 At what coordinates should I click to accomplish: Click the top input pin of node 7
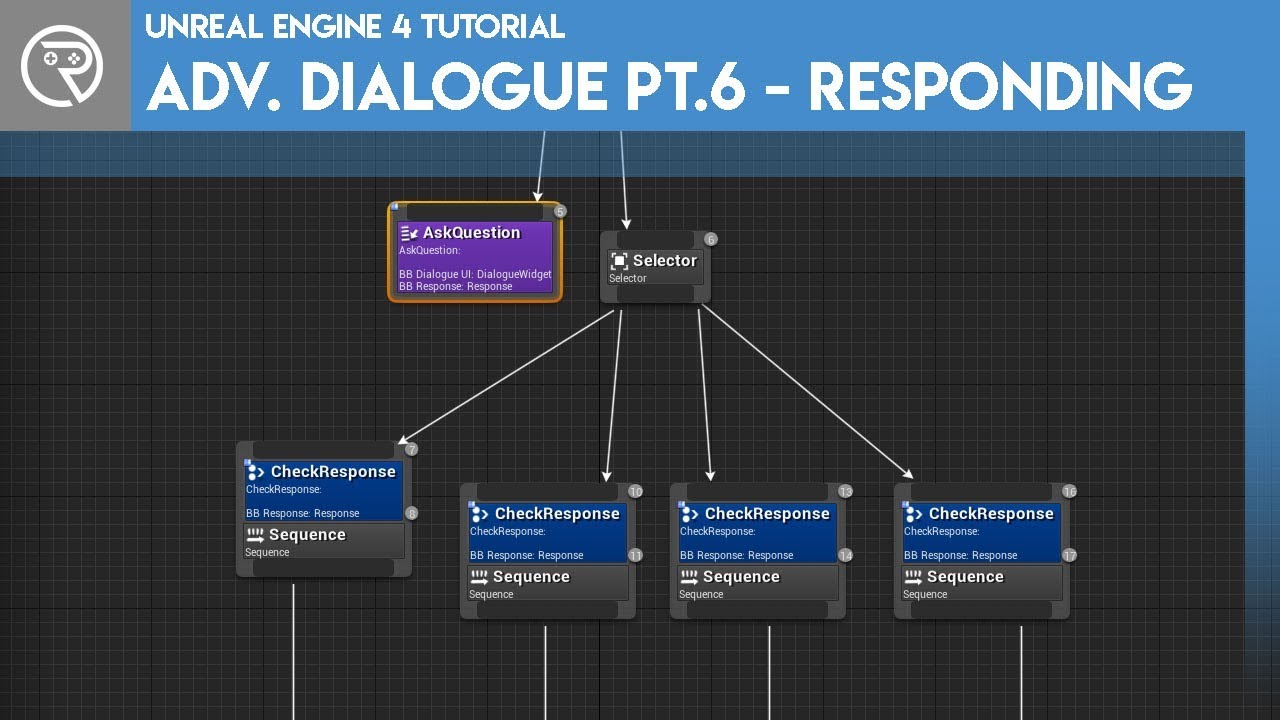click(x=323, y=450)
